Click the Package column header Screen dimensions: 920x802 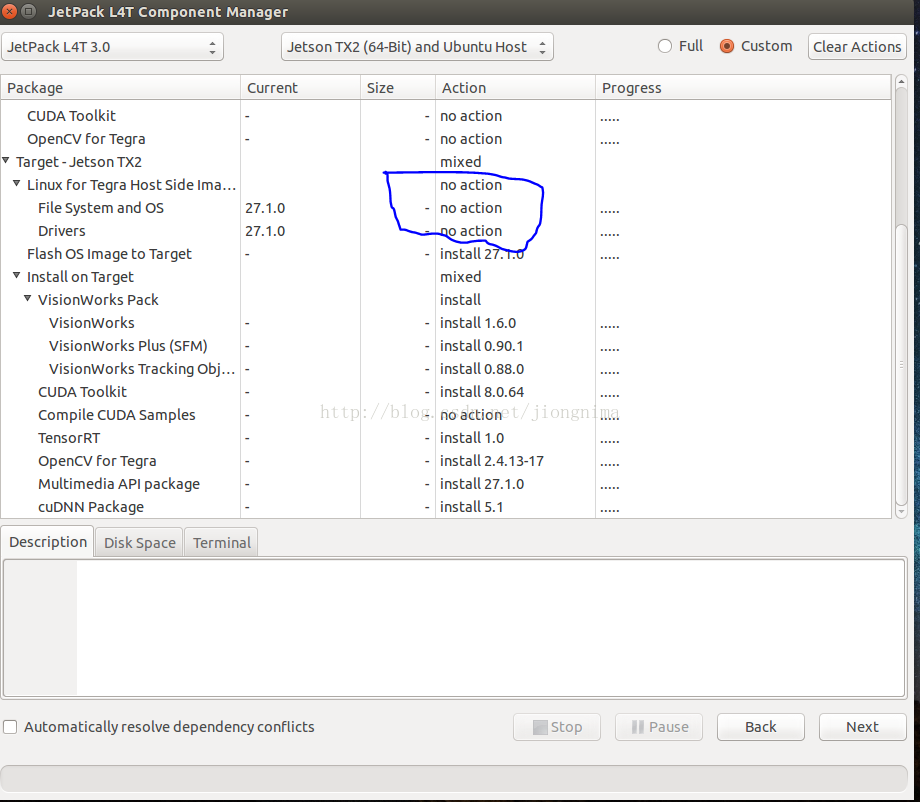(120, 87)
